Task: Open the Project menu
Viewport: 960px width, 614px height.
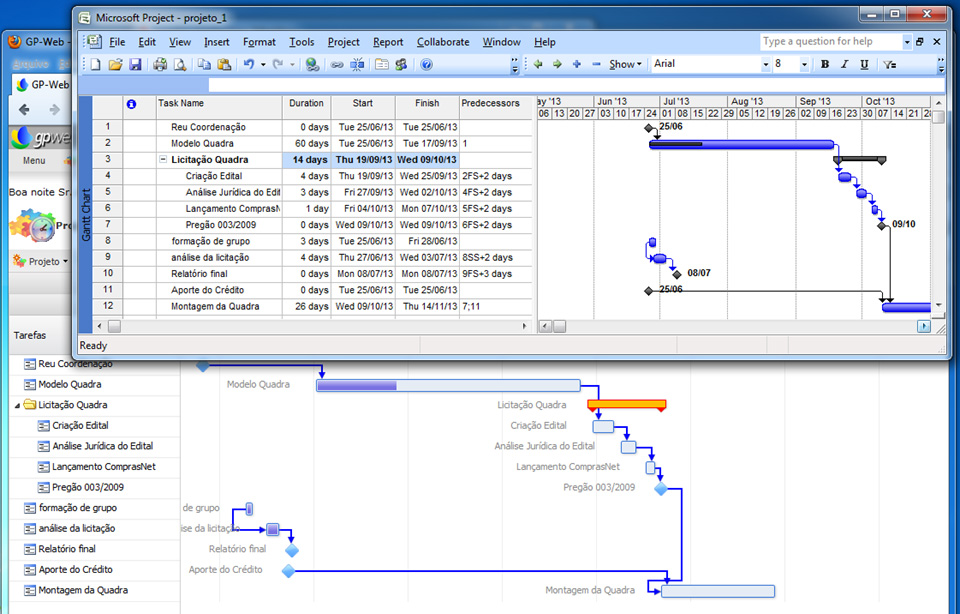Action: pyautogui.click(x=343, y=42)
